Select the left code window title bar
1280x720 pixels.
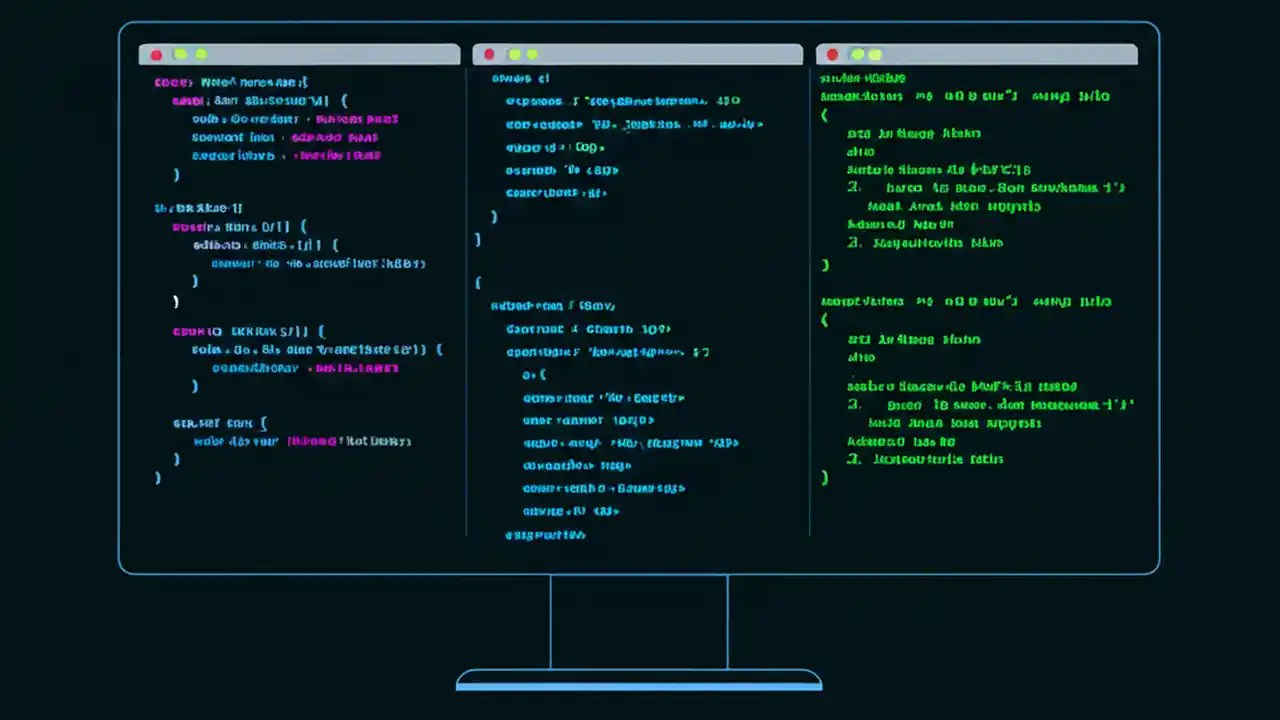coord(298,54)
